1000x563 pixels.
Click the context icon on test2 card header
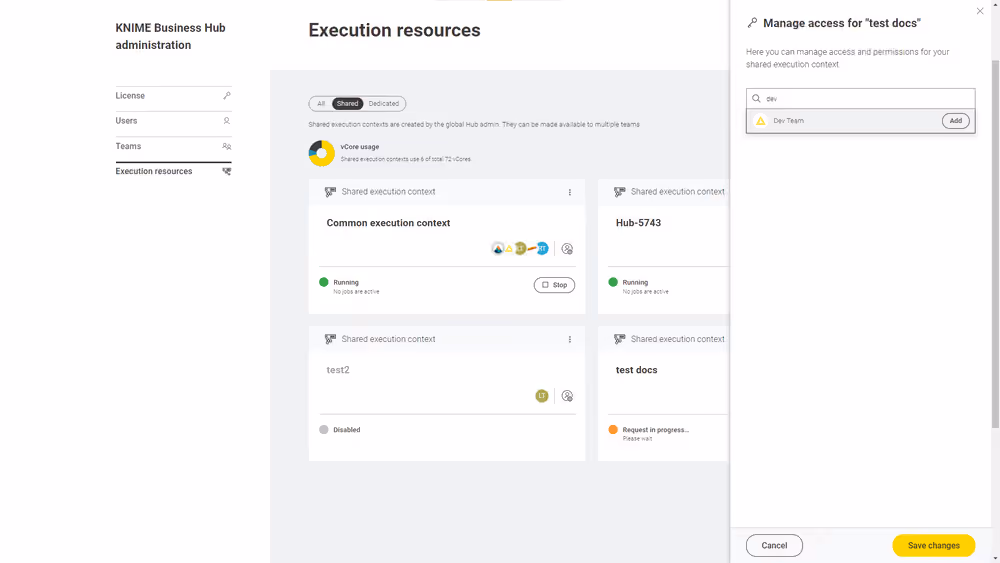[330, 339]
